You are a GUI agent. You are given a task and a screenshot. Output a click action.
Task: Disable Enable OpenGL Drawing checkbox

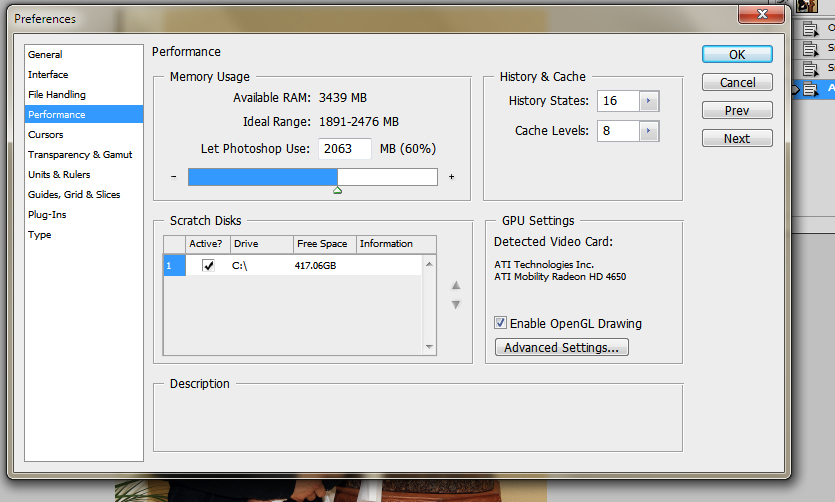pos(501,323)
